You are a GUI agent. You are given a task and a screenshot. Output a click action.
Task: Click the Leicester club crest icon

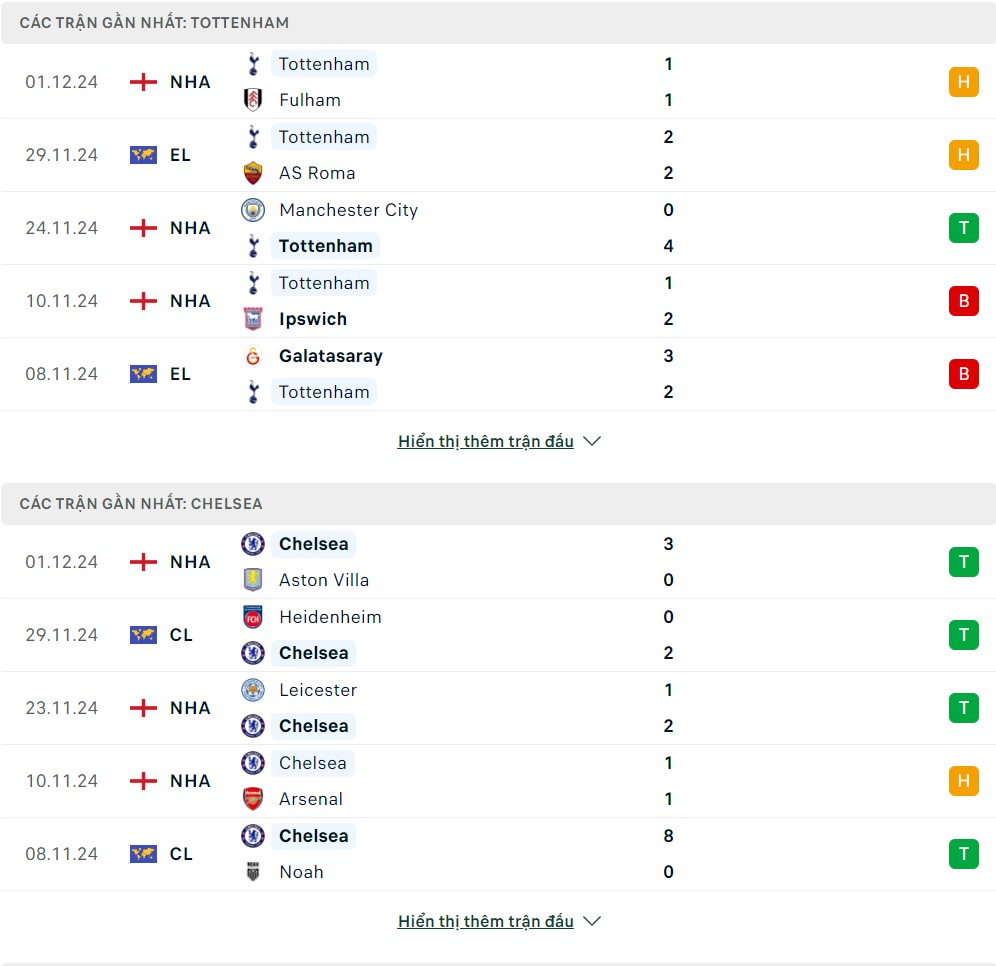253,690
